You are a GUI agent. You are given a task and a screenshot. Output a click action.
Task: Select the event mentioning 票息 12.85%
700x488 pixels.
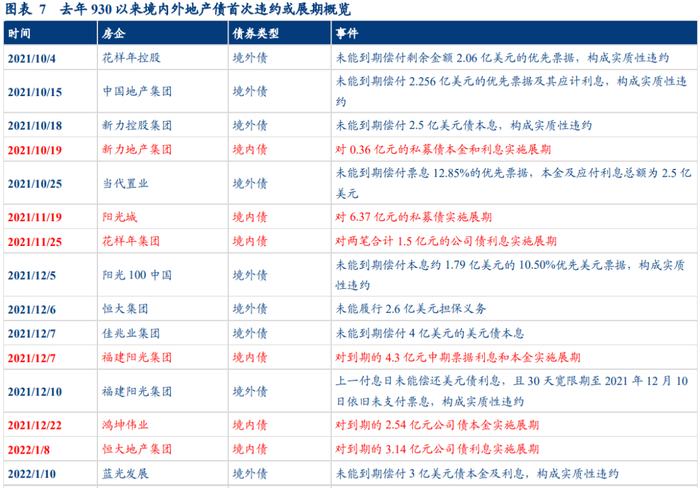tap(513, 183)
